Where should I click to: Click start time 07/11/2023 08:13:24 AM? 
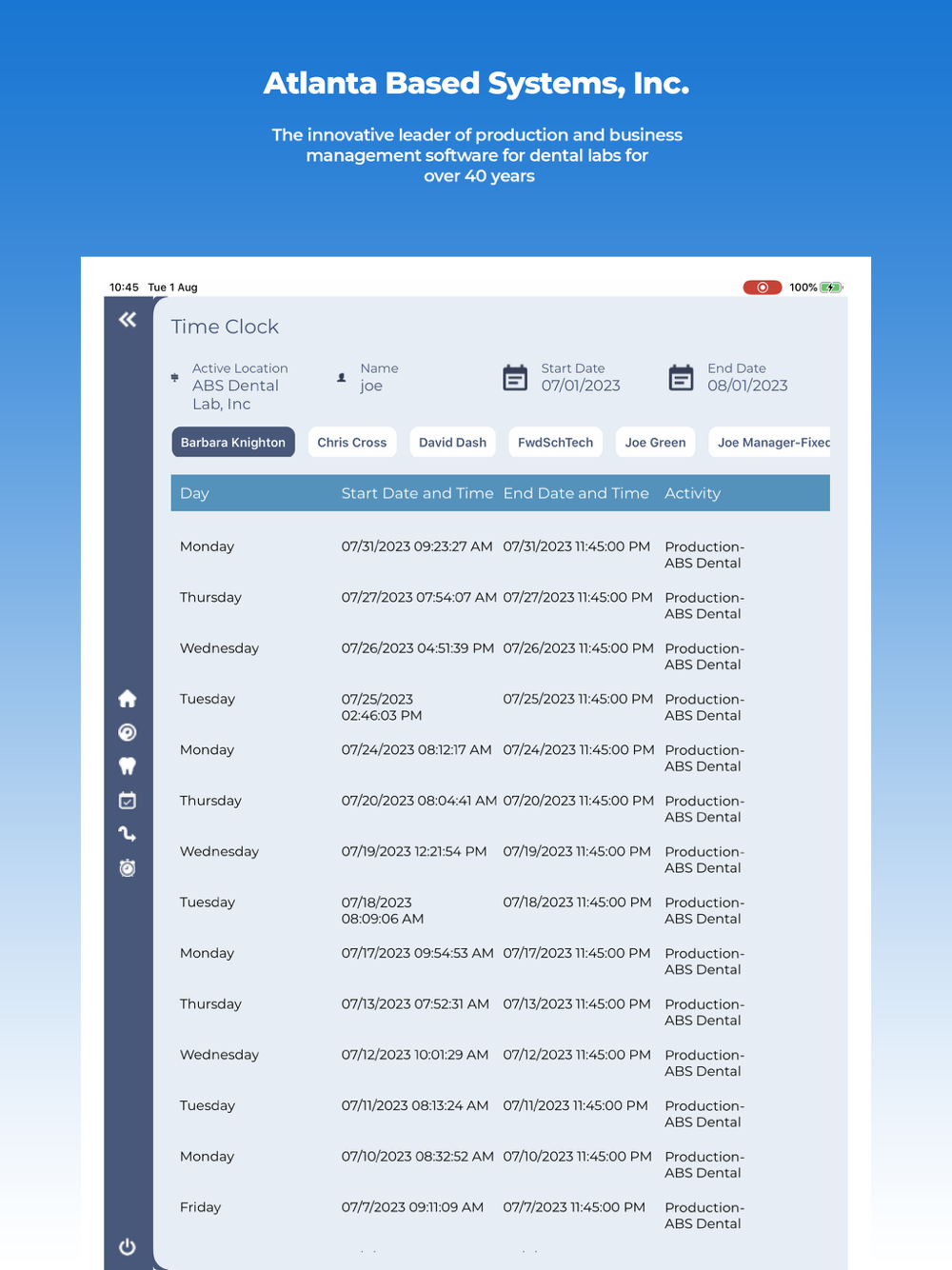[x=415, y=1105]
